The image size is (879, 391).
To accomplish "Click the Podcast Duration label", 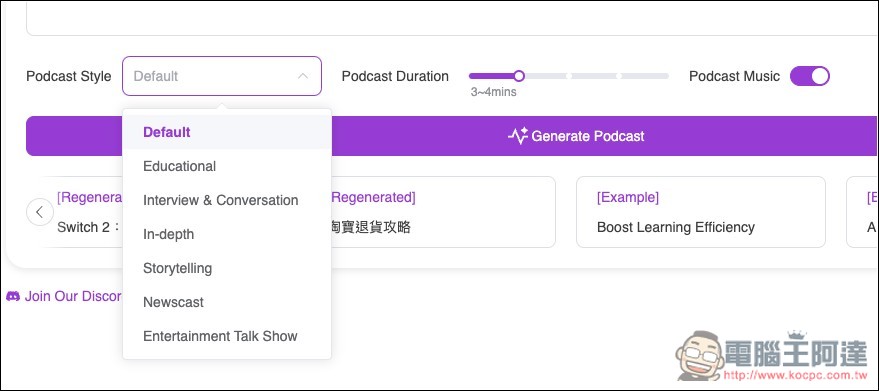I will click(395, 76).
